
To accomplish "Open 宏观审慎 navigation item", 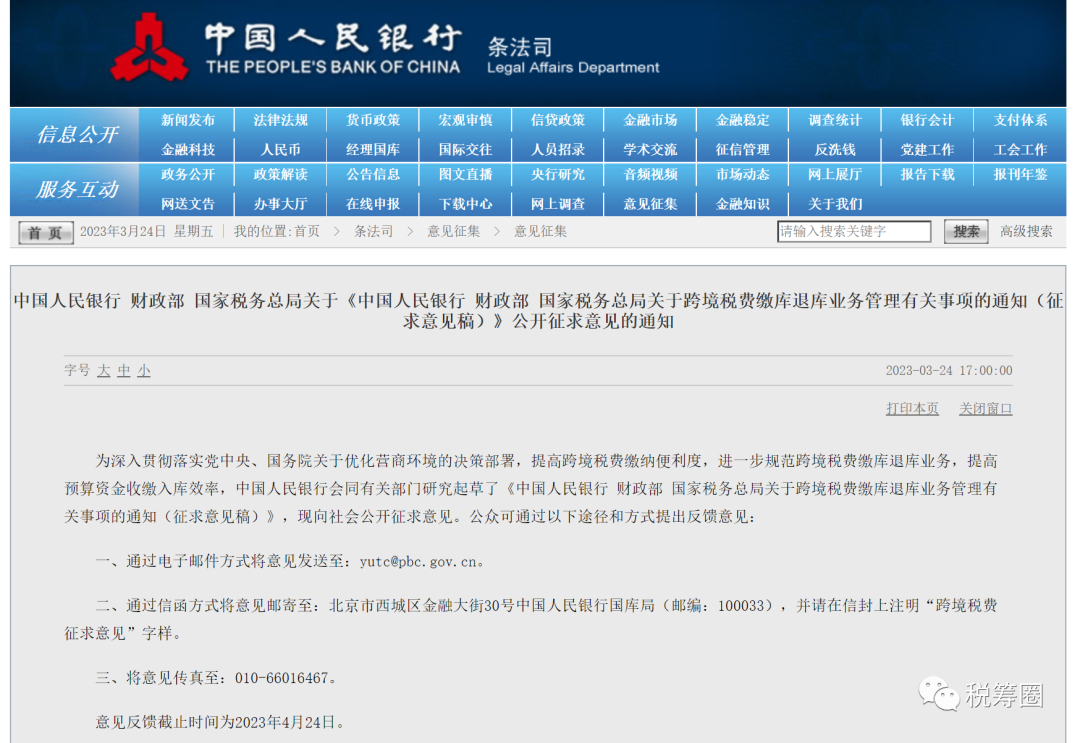I will [x=466, y=121].
